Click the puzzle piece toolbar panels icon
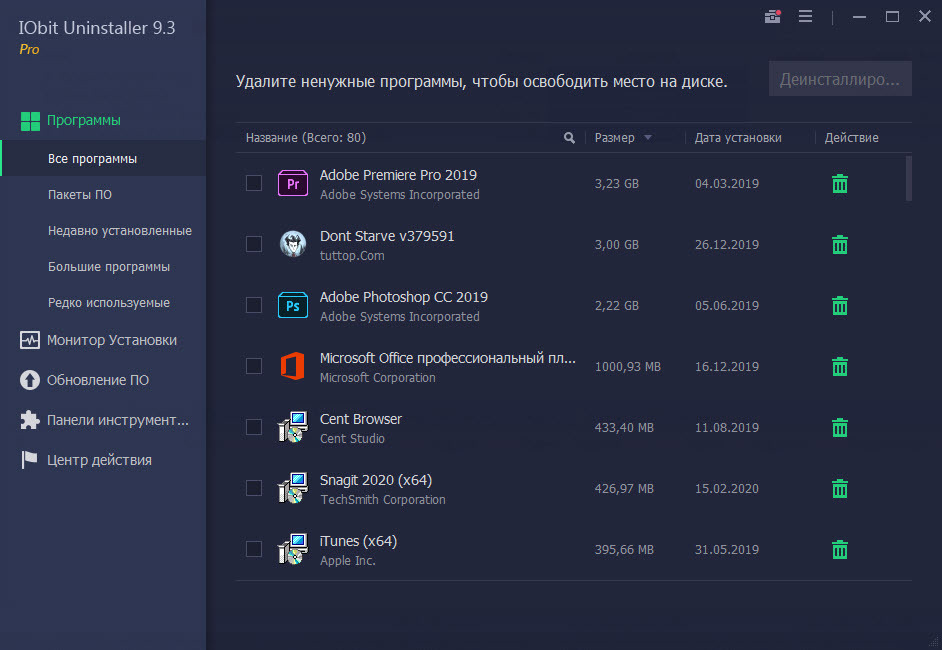 (x=29, y=420)
